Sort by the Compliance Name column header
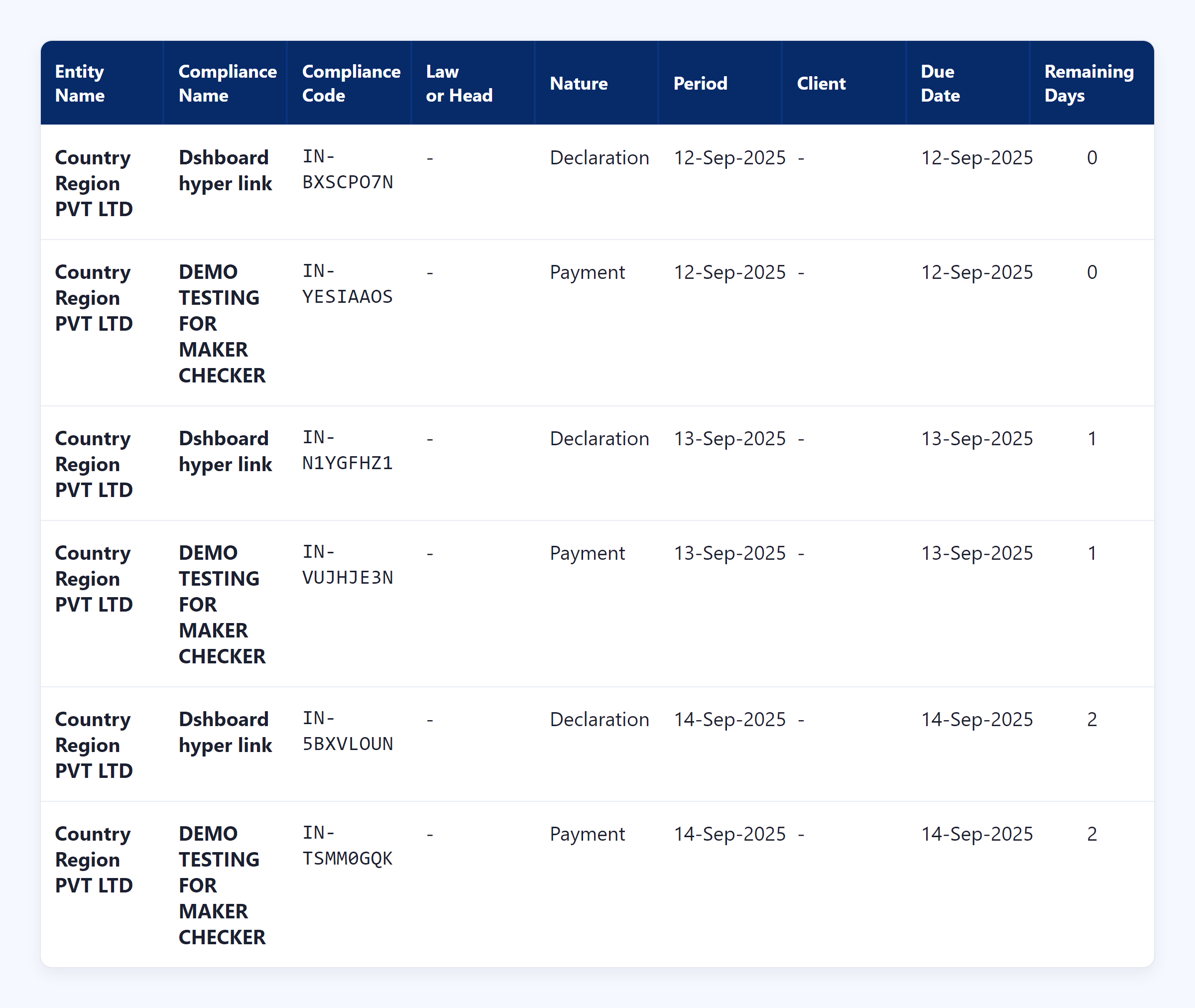1195x1008 pixels. pyautogui.click(x=228, y=84)
